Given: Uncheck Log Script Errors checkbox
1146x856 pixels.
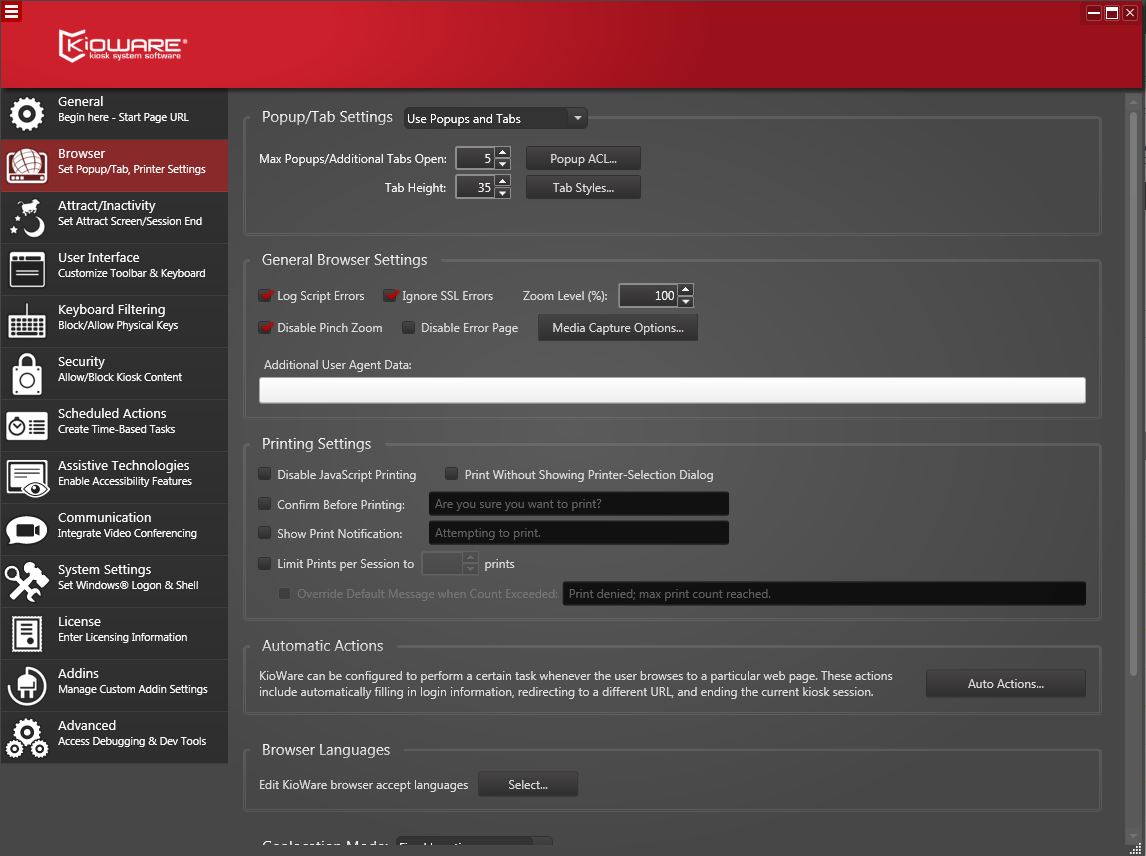Looking at the screenshot, I should coord(265,296).
